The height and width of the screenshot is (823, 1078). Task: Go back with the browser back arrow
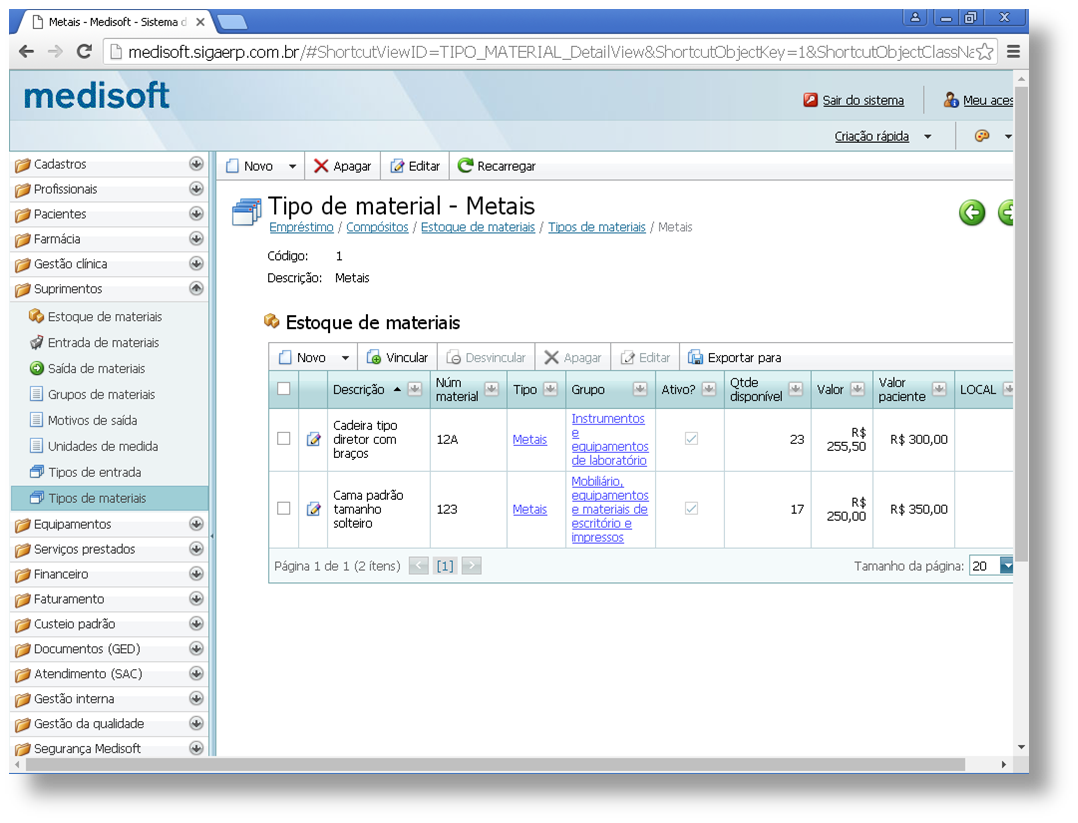[x=26, y=52]
